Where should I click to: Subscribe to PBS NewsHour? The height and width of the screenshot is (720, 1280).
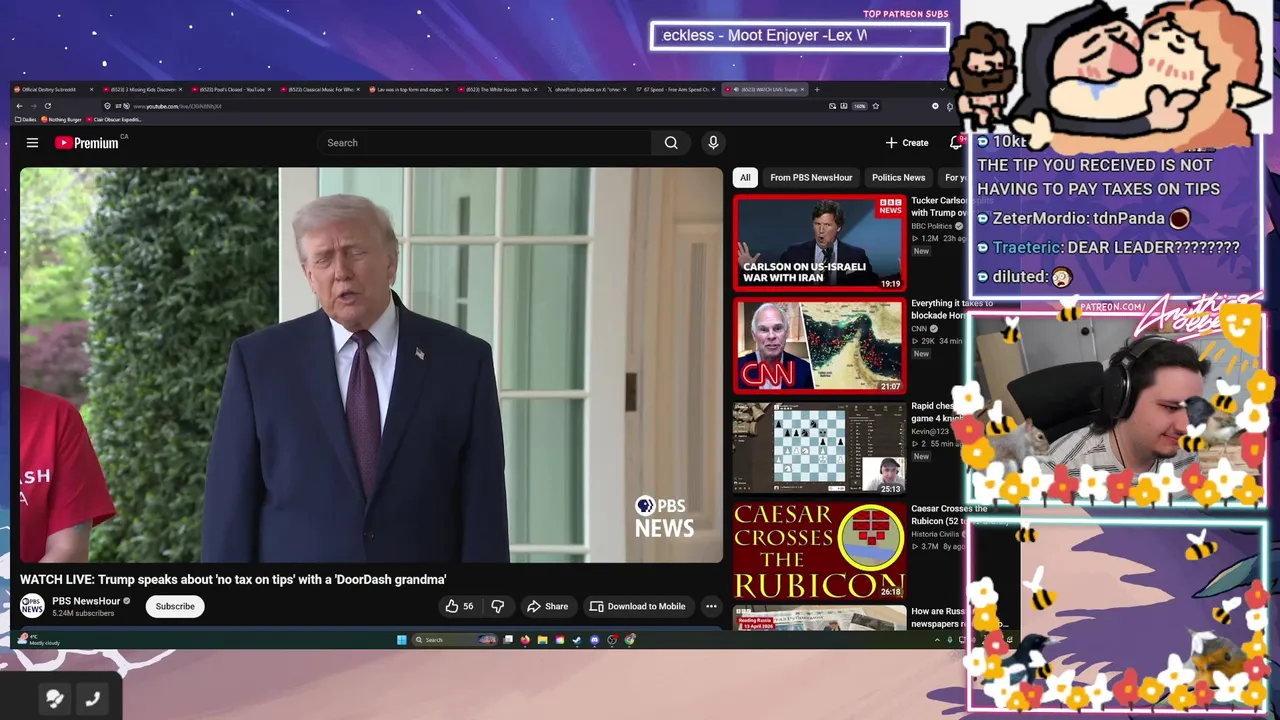coord(175,606)
